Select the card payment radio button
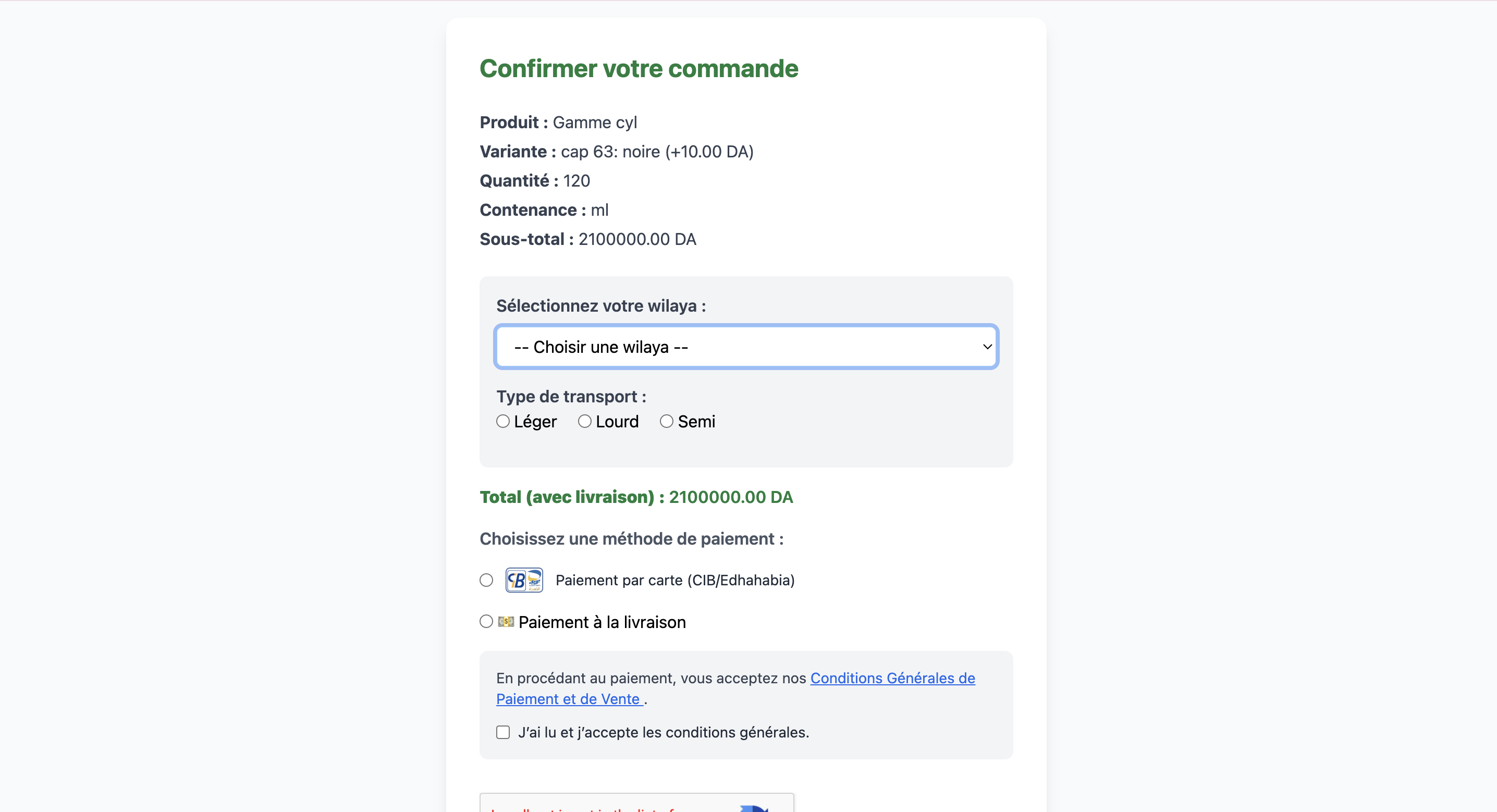This screenshot has height=812, width=1497. click(x=486, y=580)
